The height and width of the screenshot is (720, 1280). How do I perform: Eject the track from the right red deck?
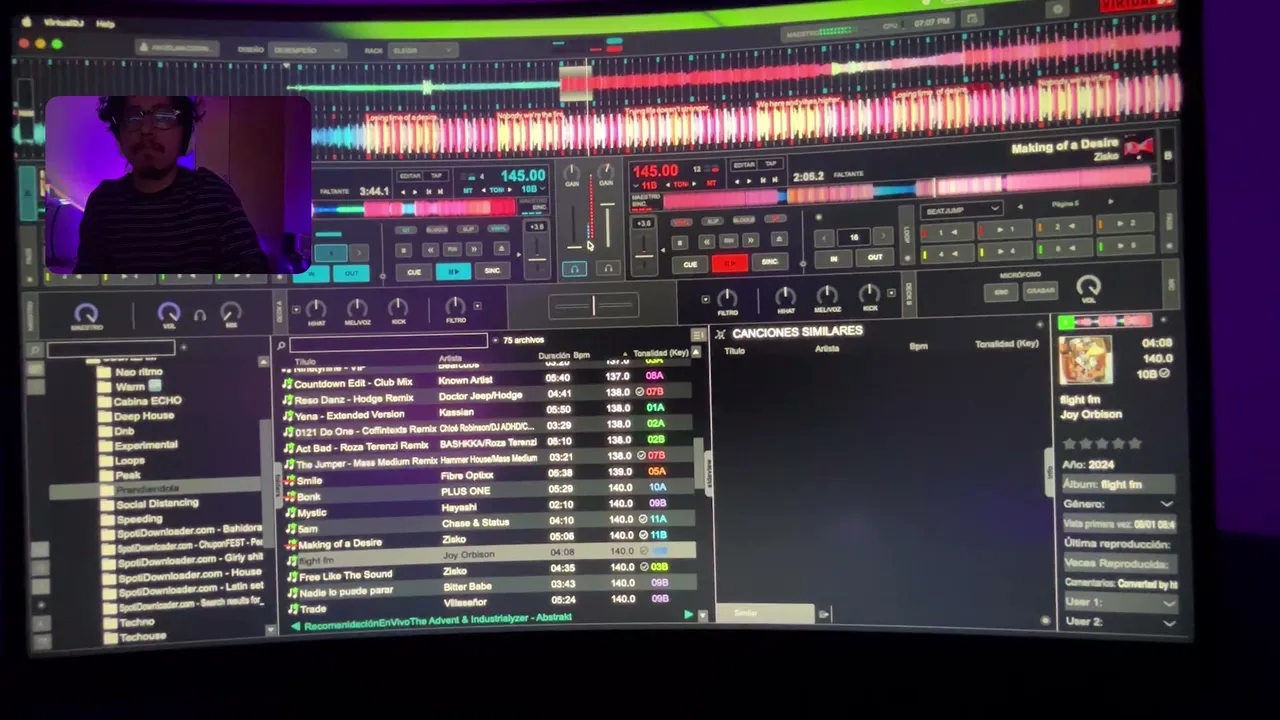coord(777,241)
